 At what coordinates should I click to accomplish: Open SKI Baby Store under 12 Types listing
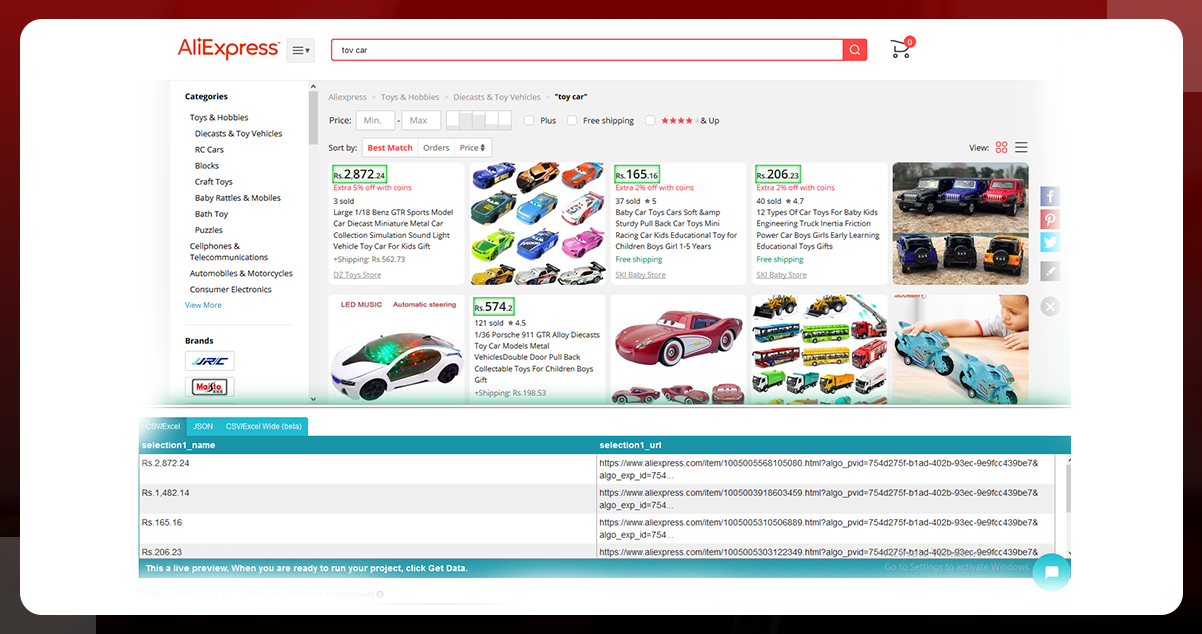(x=782, y=275)
